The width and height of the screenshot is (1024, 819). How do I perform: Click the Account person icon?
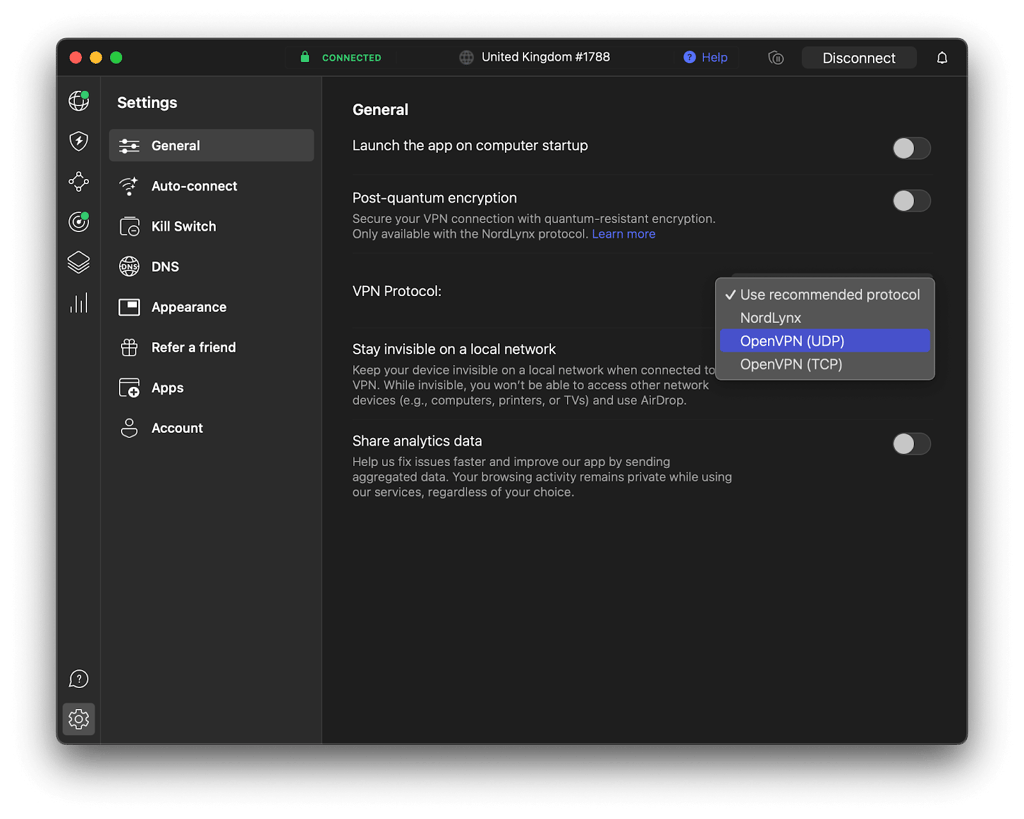tap(129, 428)
